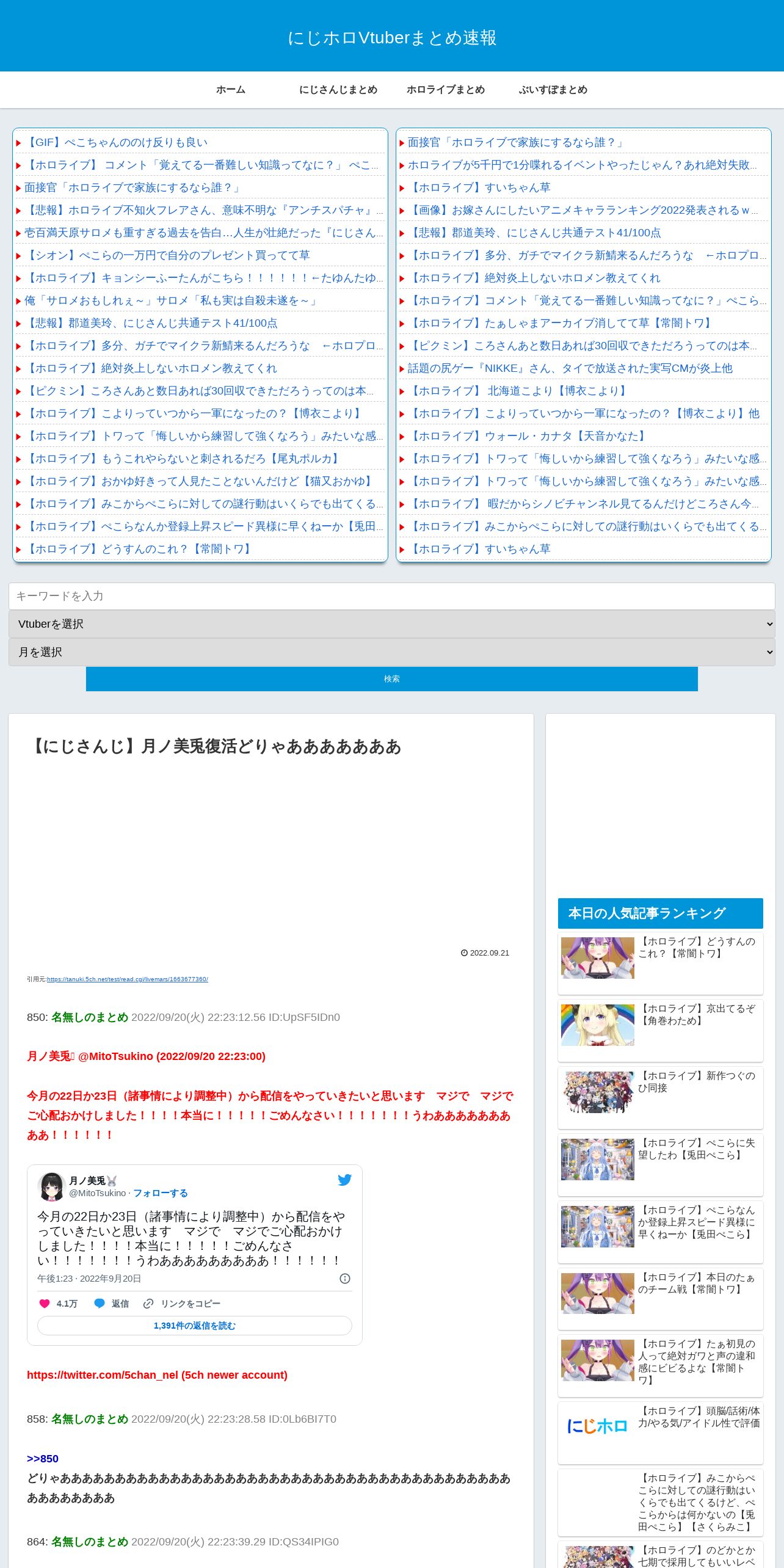Open 暇だからシノビチャンネル見てる link
784x1568 pixels.
pyautogui.click(x=583, y=504)
